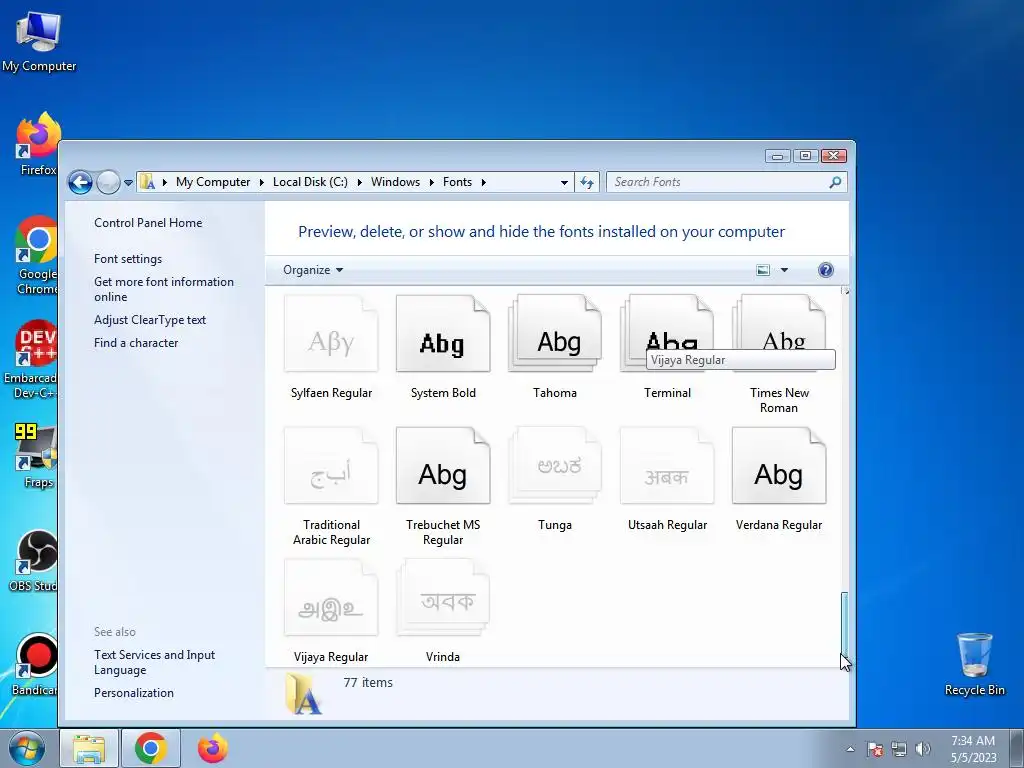This screenshot has height=768, width=1024.
Task: Click the 77 items status text
Action: point(368,682)
